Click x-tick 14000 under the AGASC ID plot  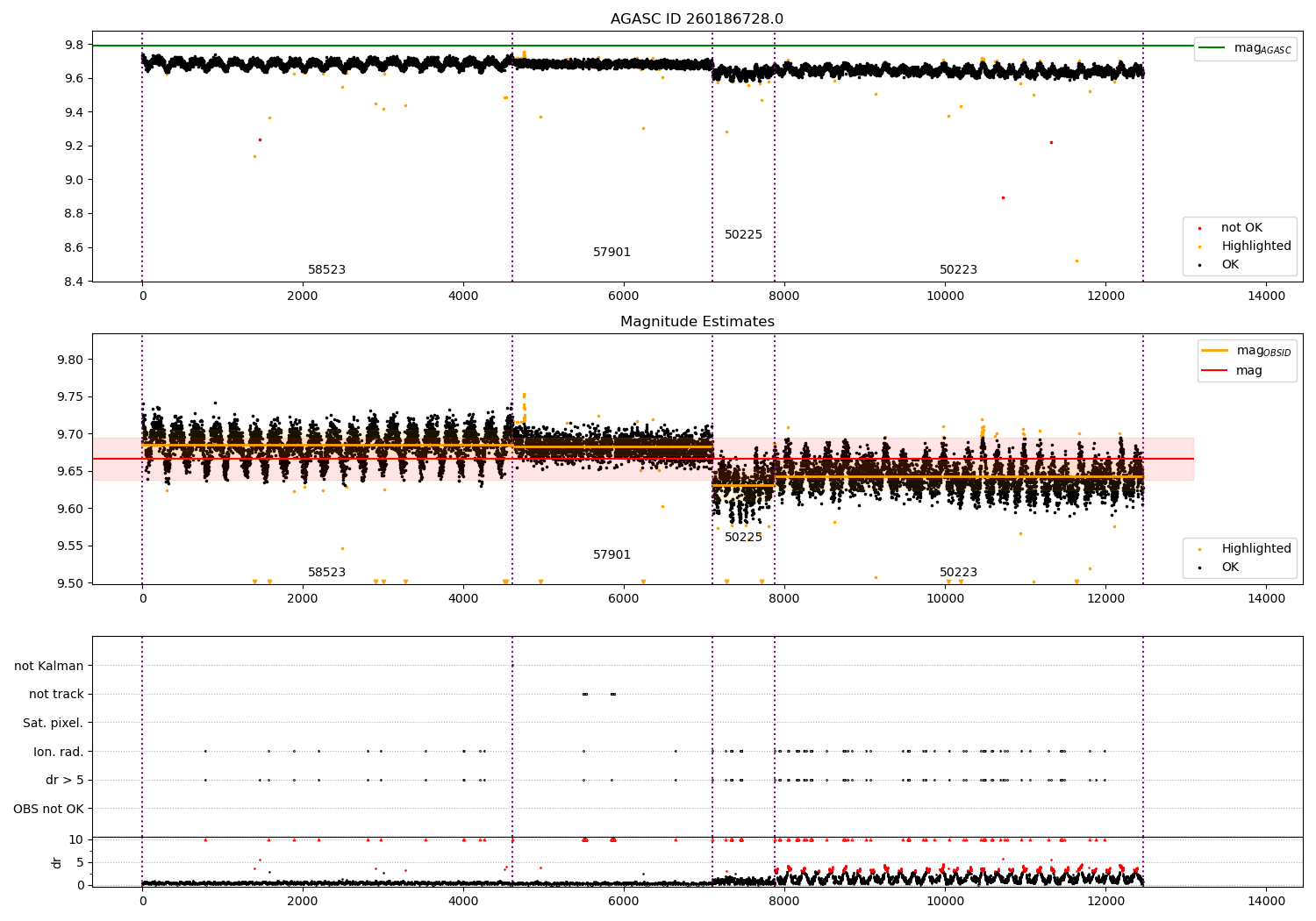1266,296
